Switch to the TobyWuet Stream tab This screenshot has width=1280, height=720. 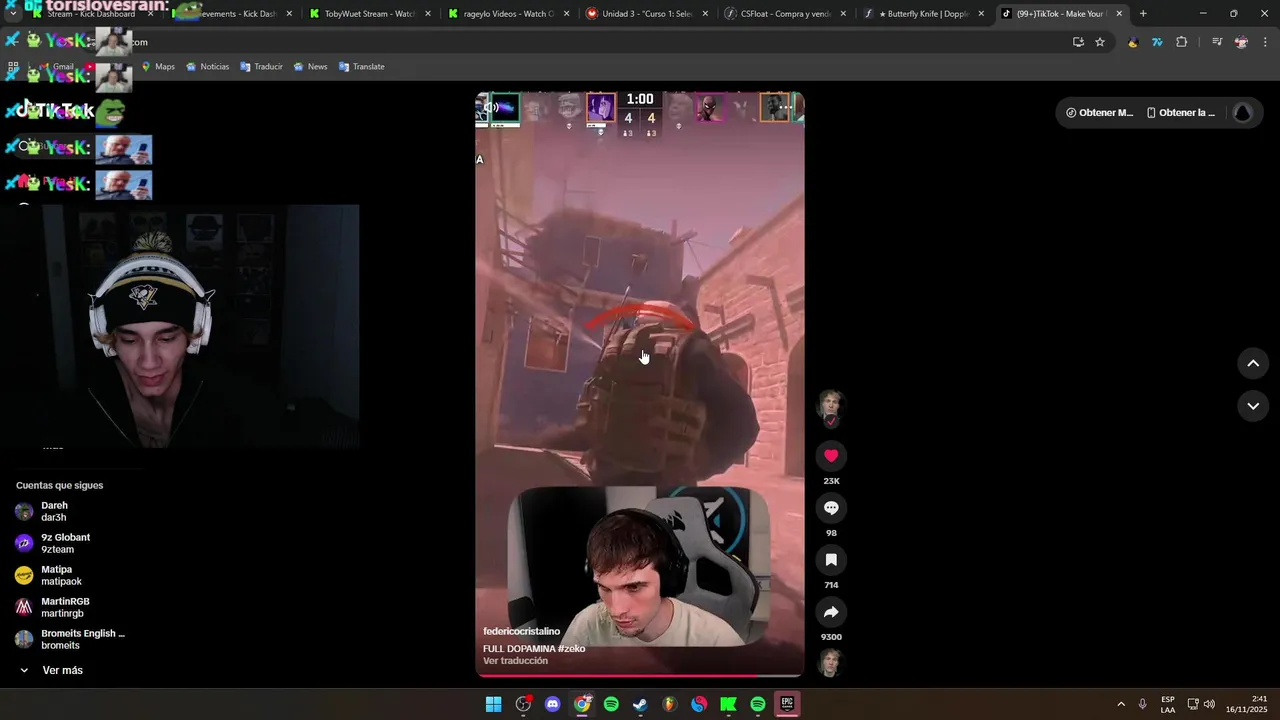point(369,14)
